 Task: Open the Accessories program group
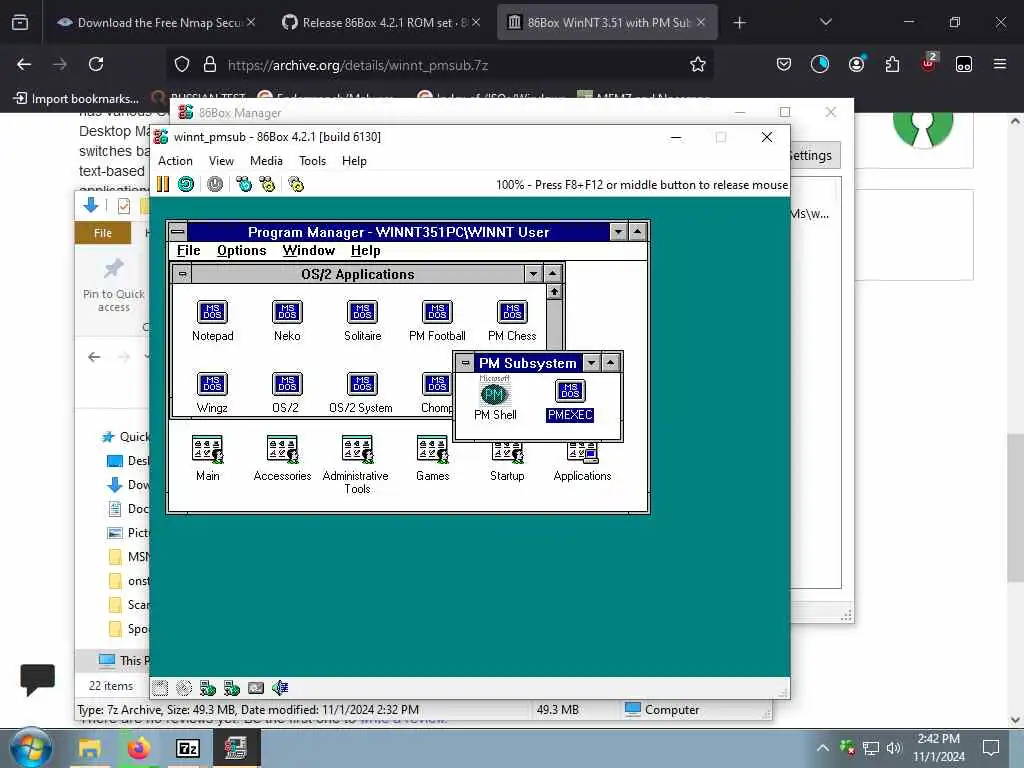click(282, 458)
